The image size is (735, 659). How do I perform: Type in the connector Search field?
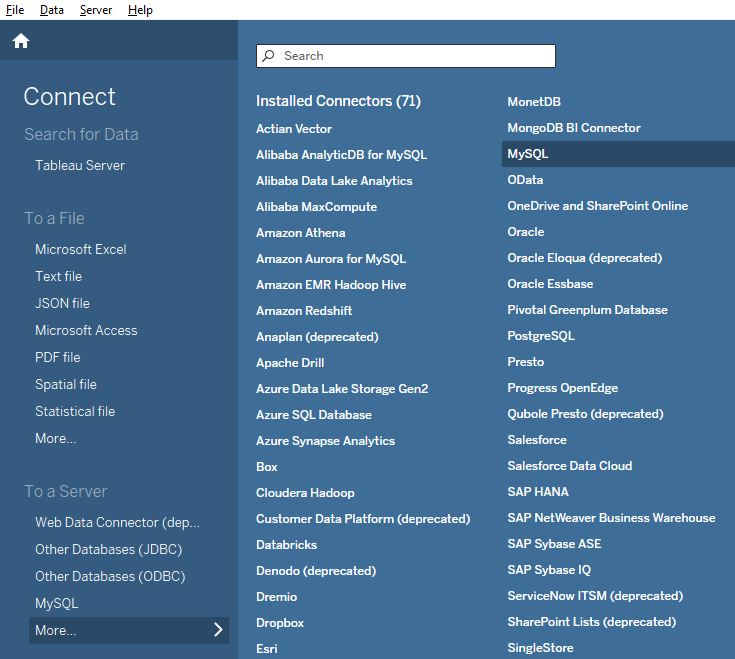click(410, 56)
